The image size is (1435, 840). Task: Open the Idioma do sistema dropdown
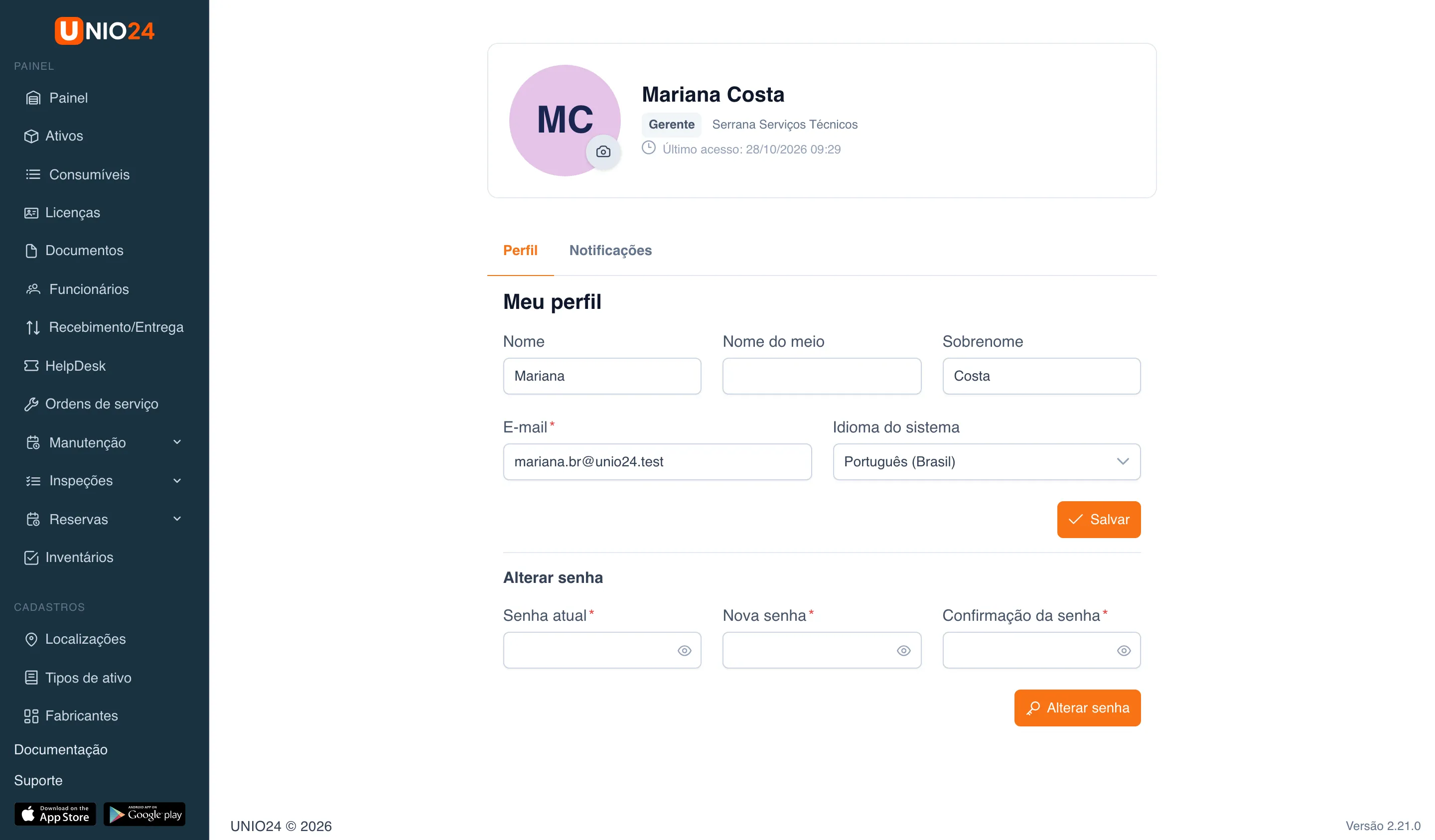(986, 462)
